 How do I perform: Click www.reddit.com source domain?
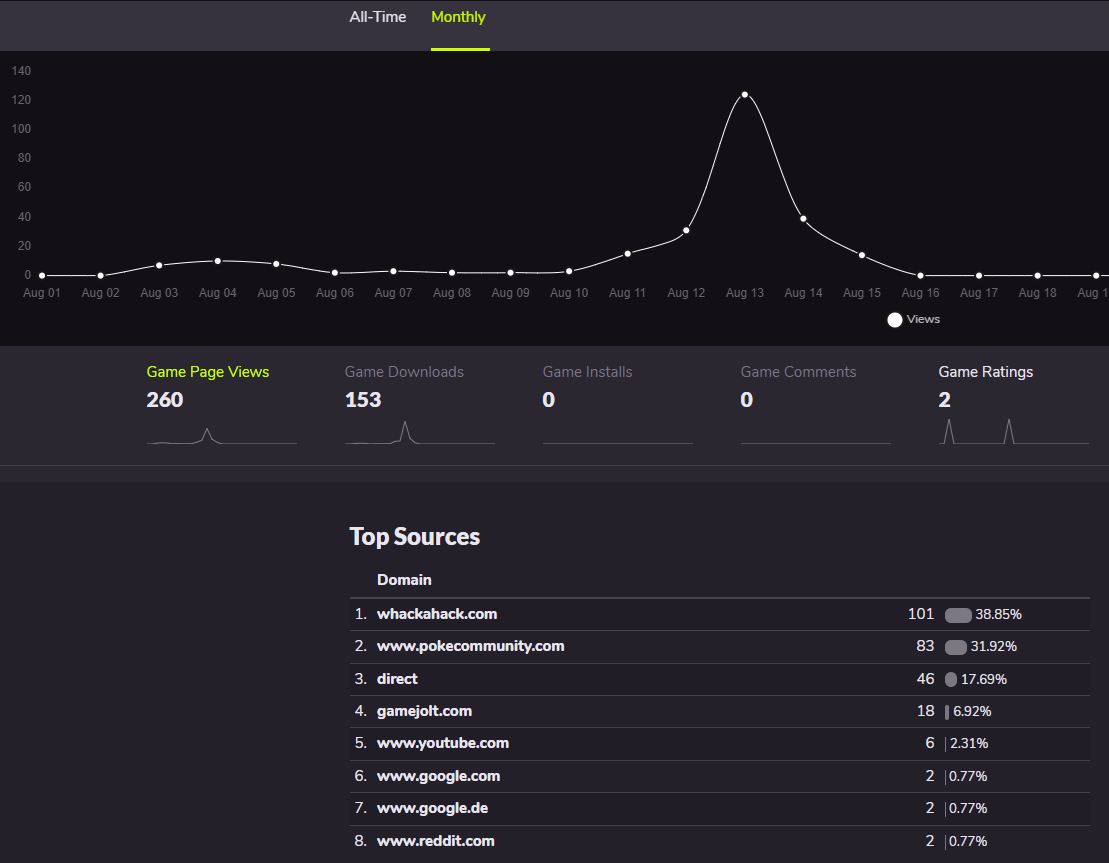point(435,841)
